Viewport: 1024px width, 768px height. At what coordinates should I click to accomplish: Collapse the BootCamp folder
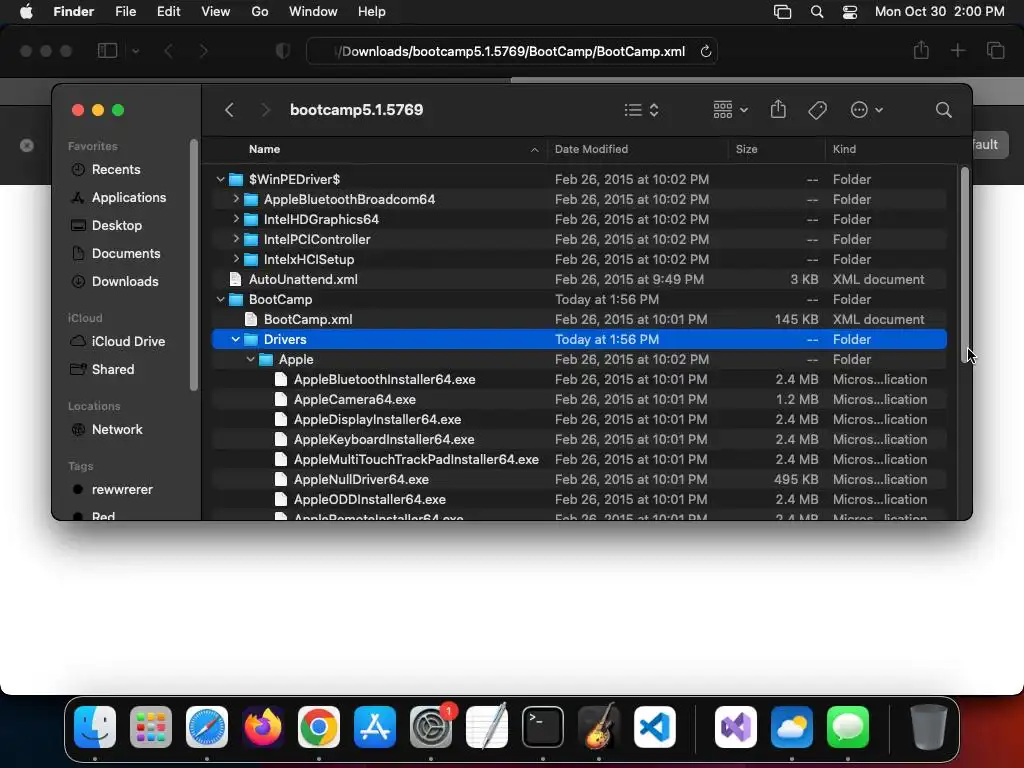click(221, 299)
